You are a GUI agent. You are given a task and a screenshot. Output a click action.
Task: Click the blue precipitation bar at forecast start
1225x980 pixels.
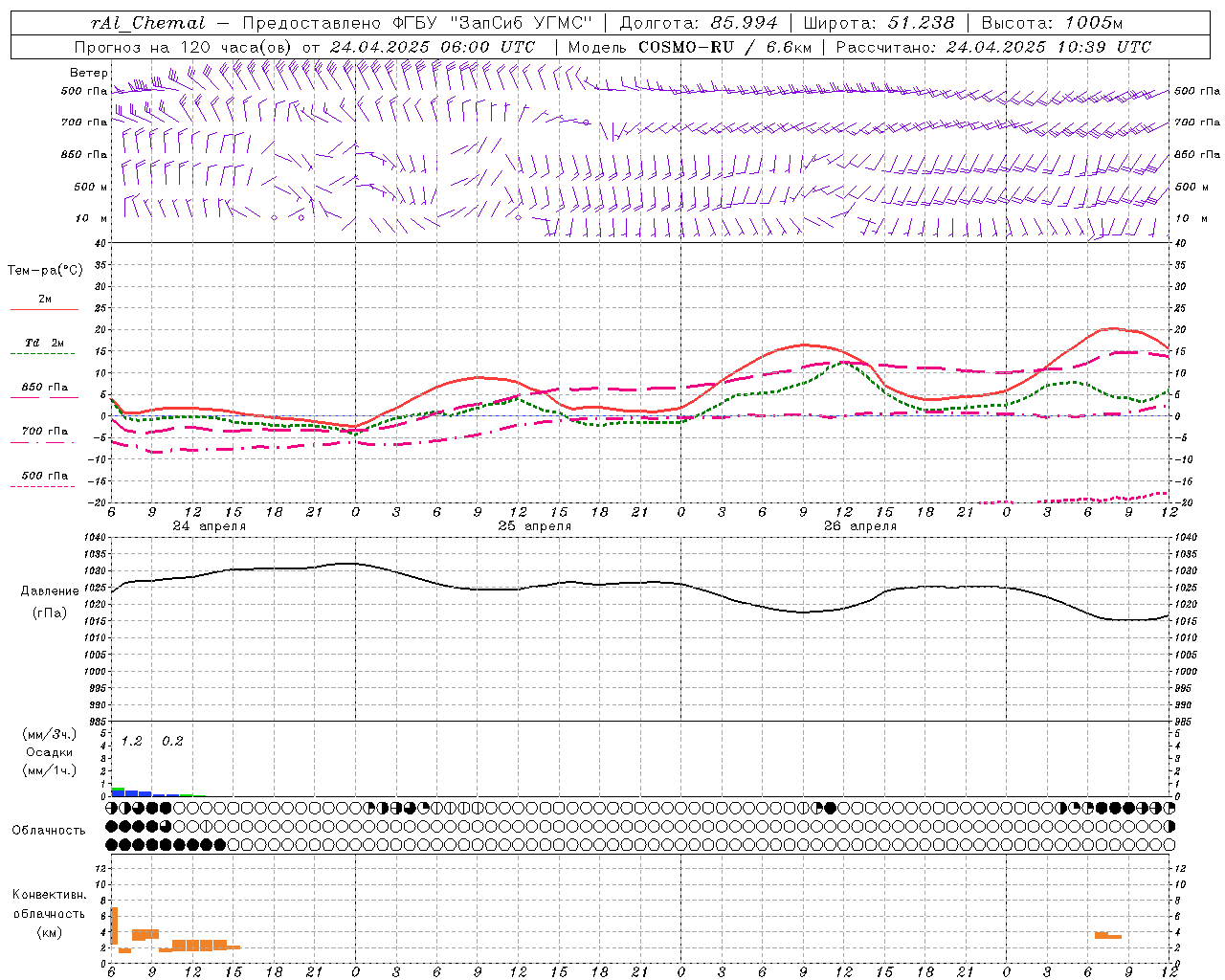point(118,792)
